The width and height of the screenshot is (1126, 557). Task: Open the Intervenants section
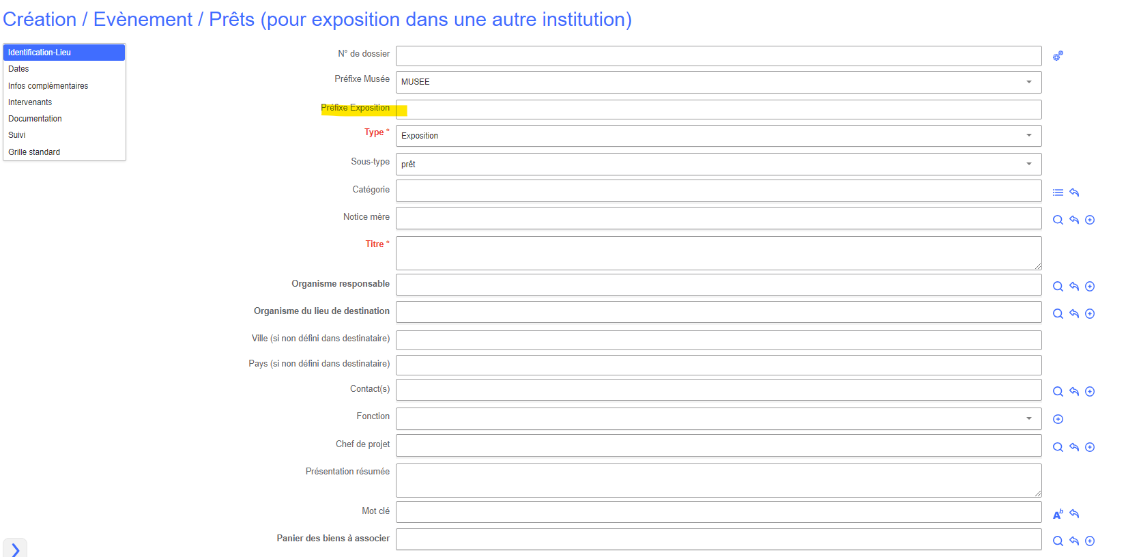pos(30,102)
